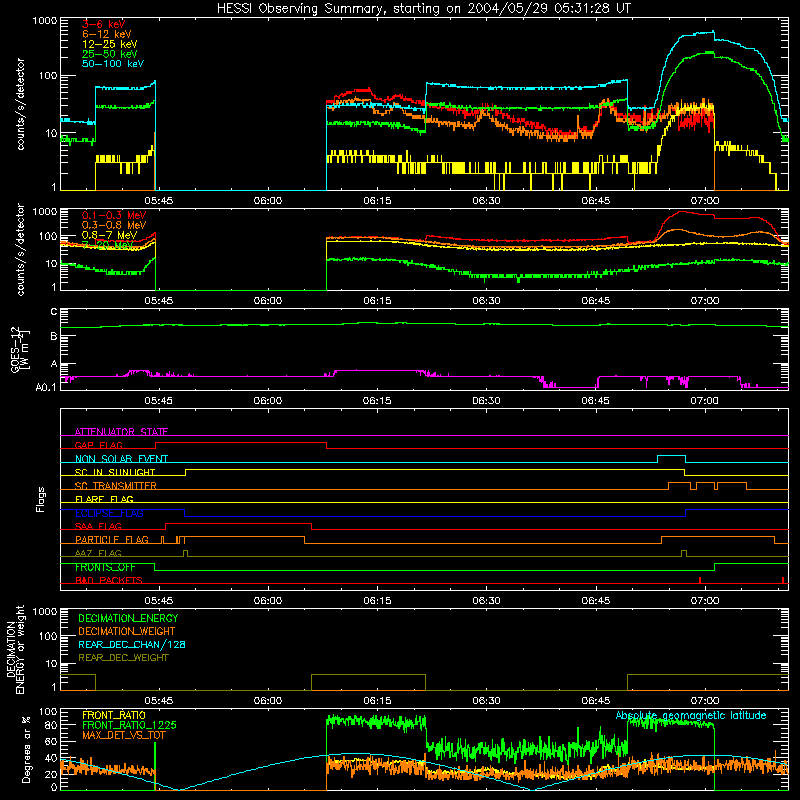
Task: Click the 7-20 MeV legend label
Action: pyautogui.click(x=107, y=245)
